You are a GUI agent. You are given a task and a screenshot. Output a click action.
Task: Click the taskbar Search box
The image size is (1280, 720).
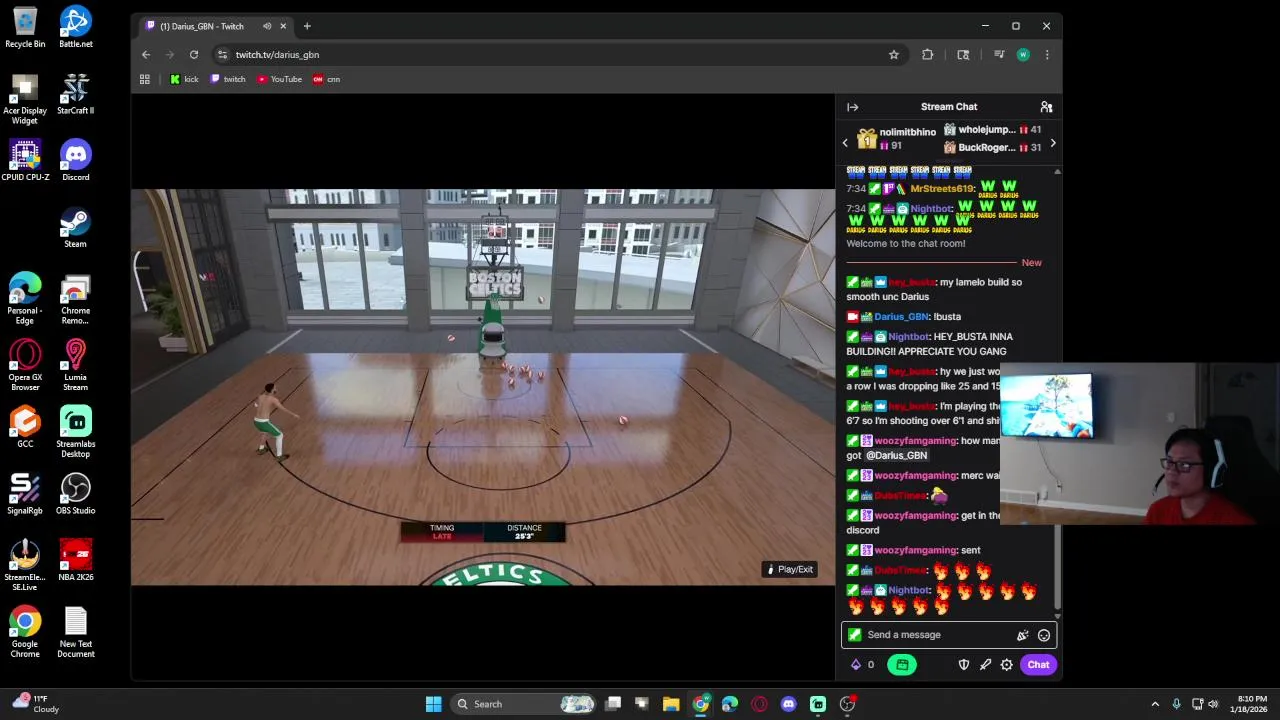click(525, 704)
